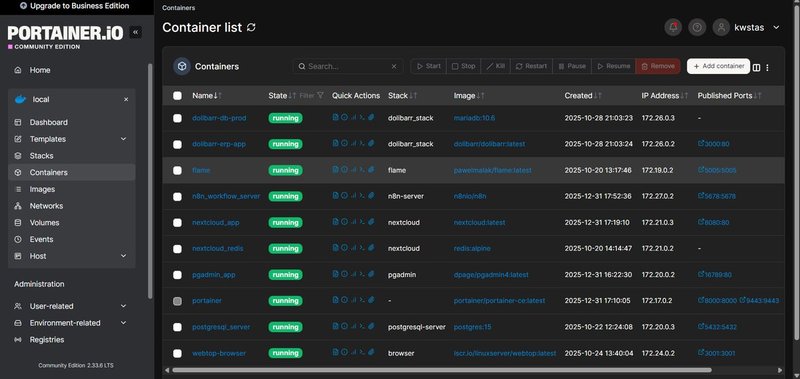
Task: Click the Restart button
Action: (531, 66)
